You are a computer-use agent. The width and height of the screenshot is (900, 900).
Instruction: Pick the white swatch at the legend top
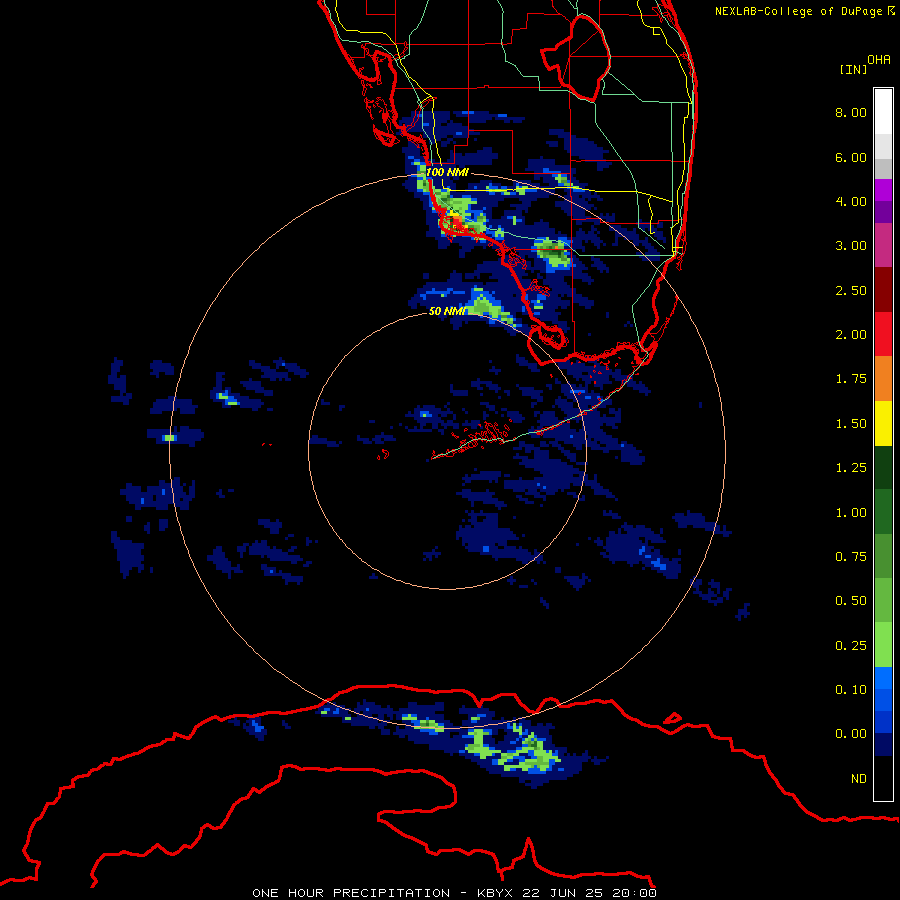pyautogui.click(x=883, y=112)
